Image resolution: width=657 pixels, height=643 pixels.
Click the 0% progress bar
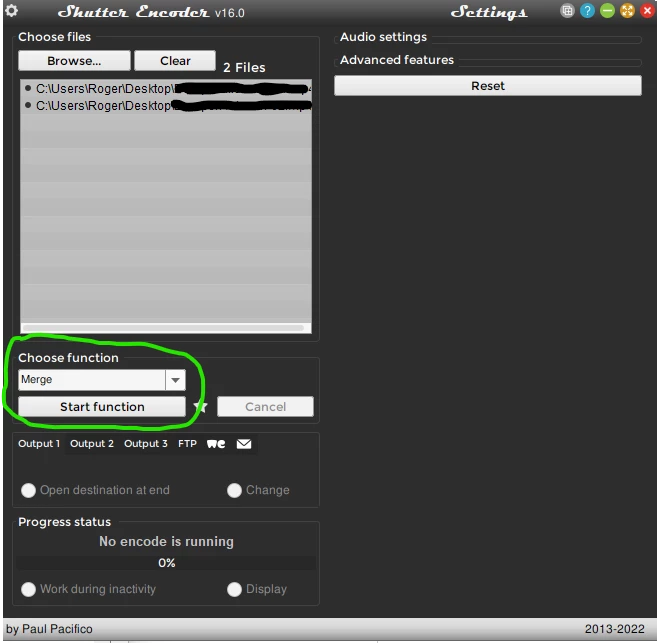(x=166, y=563)
